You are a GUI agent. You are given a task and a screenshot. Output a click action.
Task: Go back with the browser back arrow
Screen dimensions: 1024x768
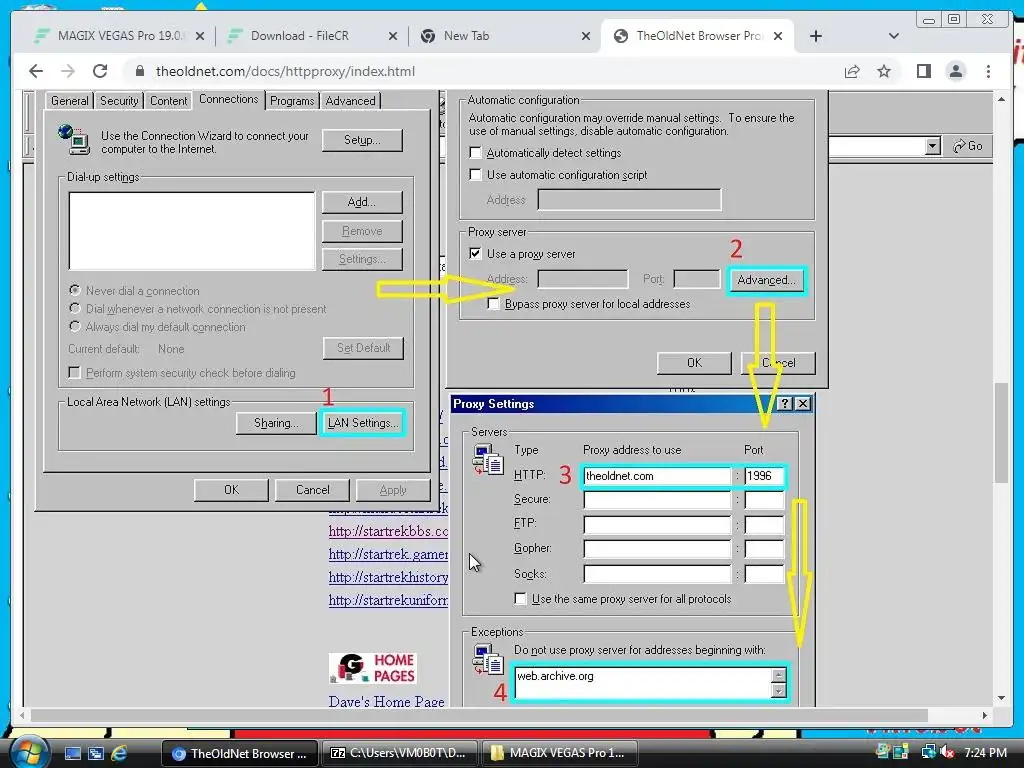36,71
